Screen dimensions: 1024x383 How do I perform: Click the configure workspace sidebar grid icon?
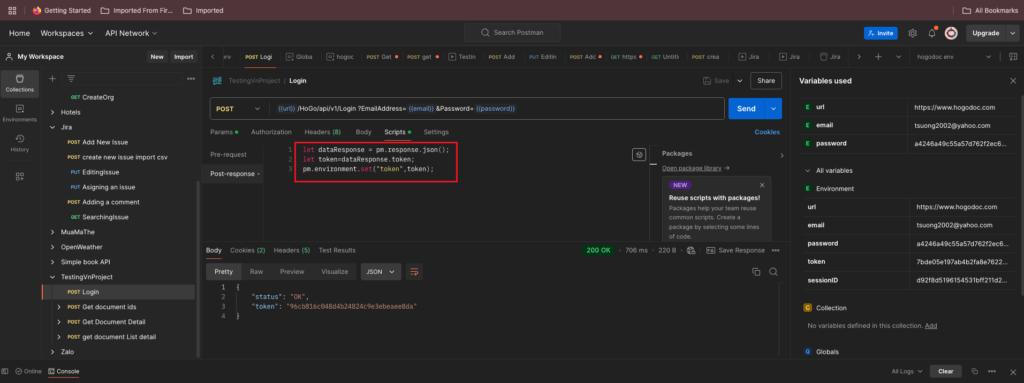(x=20, y=176)
